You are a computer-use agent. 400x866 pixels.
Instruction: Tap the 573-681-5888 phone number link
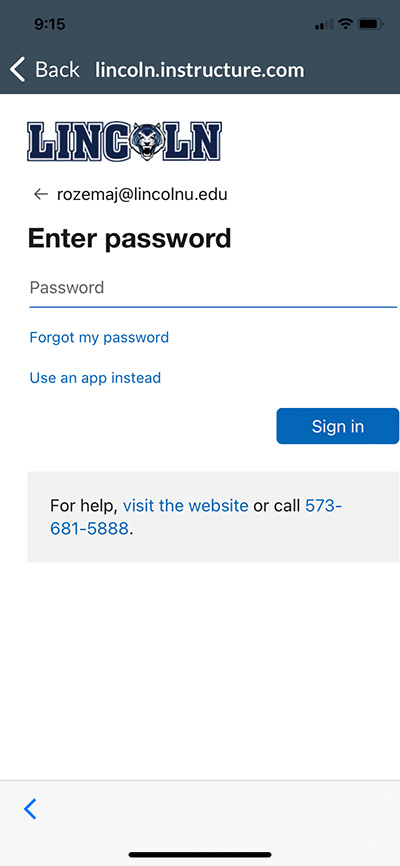(x=196, y=518)
